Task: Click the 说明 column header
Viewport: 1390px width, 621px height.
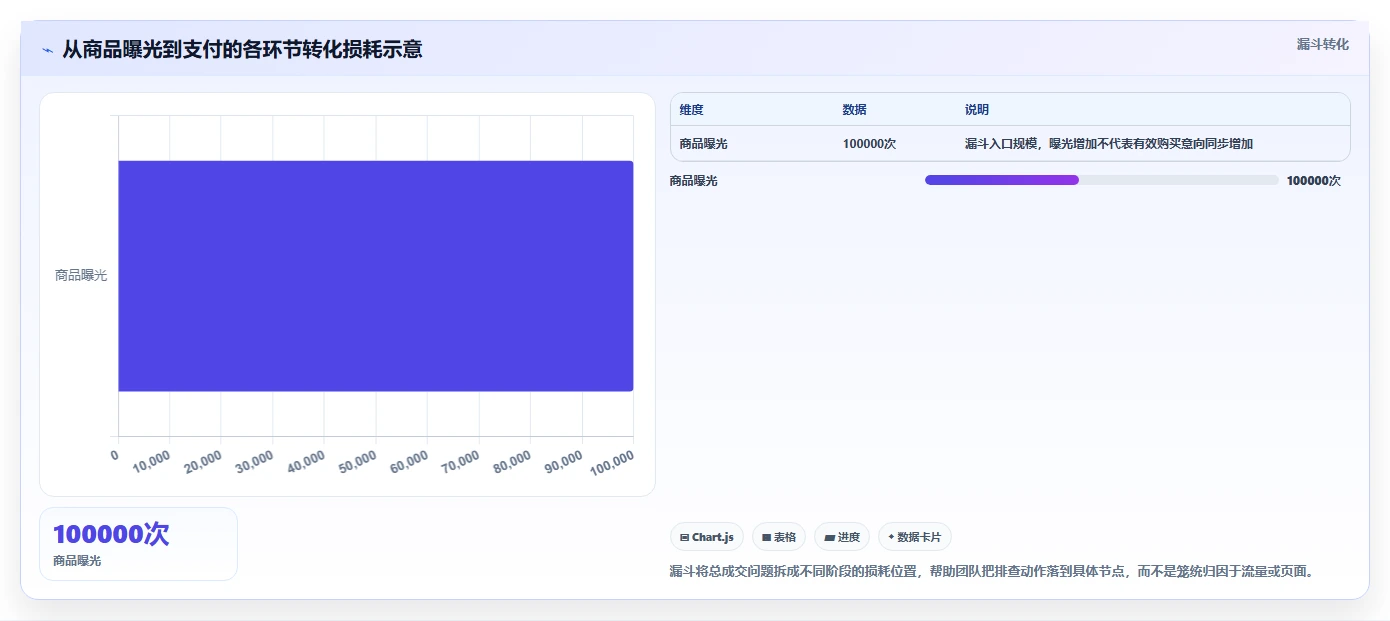Action: pyautogui.click(x=976, y=110)
